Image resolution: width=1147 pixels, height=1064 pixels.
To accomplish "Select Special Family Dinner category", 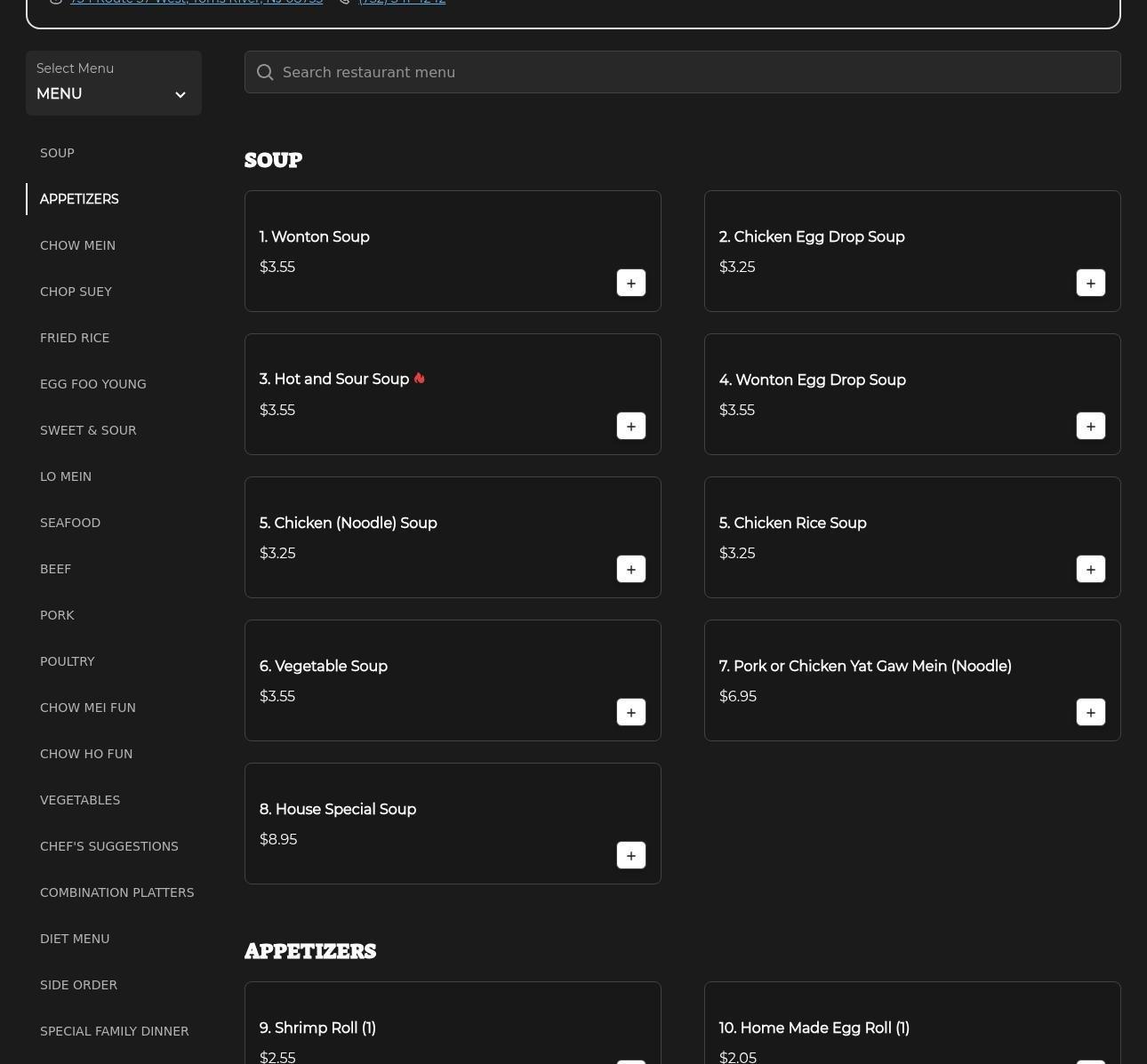I will coord(114,1031).
